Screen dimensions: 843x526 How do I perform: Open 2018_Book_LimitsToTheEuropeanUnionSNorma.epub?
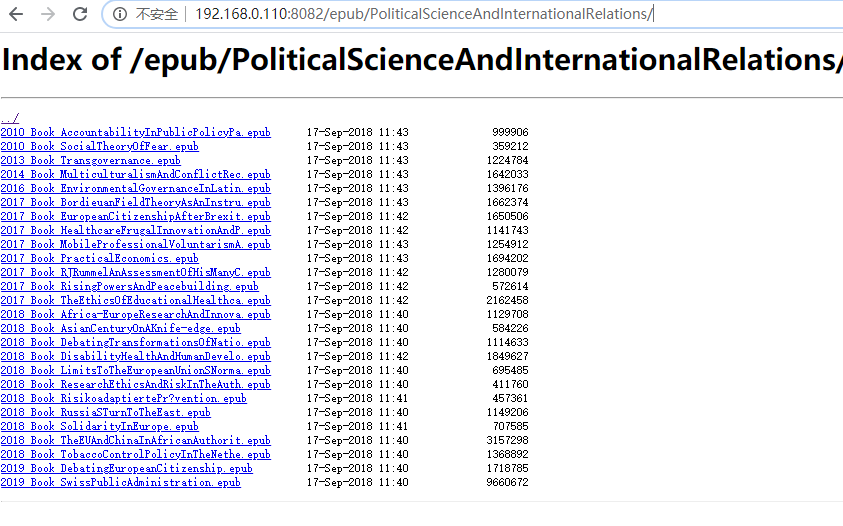coord(135,370)
